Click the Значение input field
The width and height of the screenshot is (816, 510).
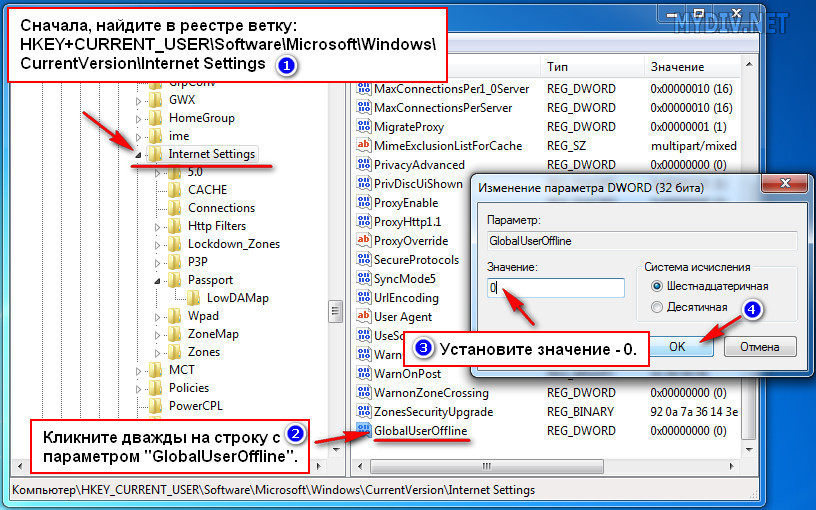pyautogui.click(x=555, y=288)
